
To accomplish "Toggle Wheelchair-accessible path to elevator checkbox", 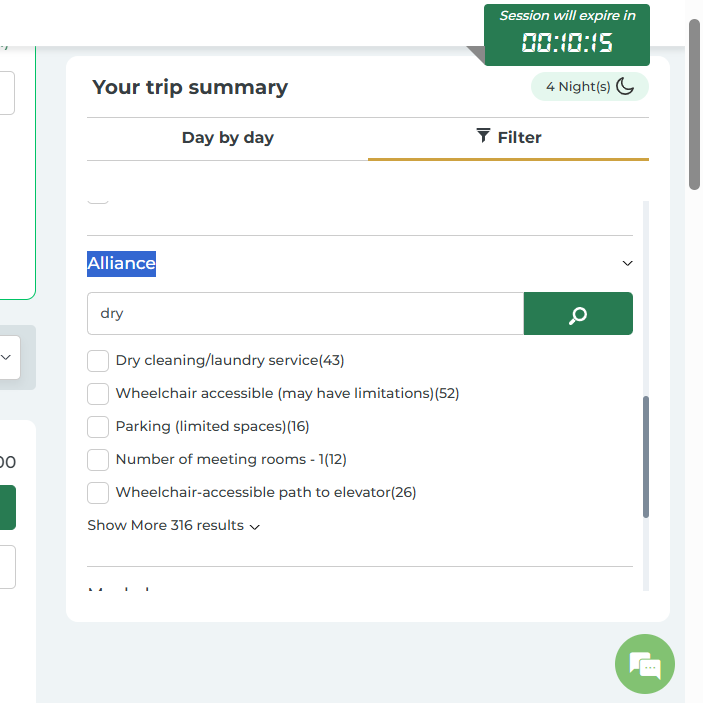I will pos(98,493).
